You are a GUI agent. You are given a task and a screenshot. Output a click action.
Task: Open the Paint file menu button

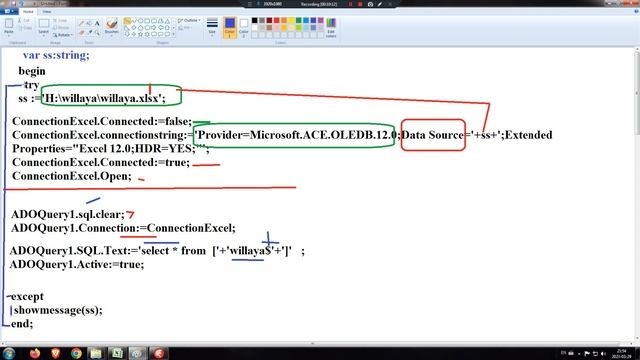click(x=9, y=11)
